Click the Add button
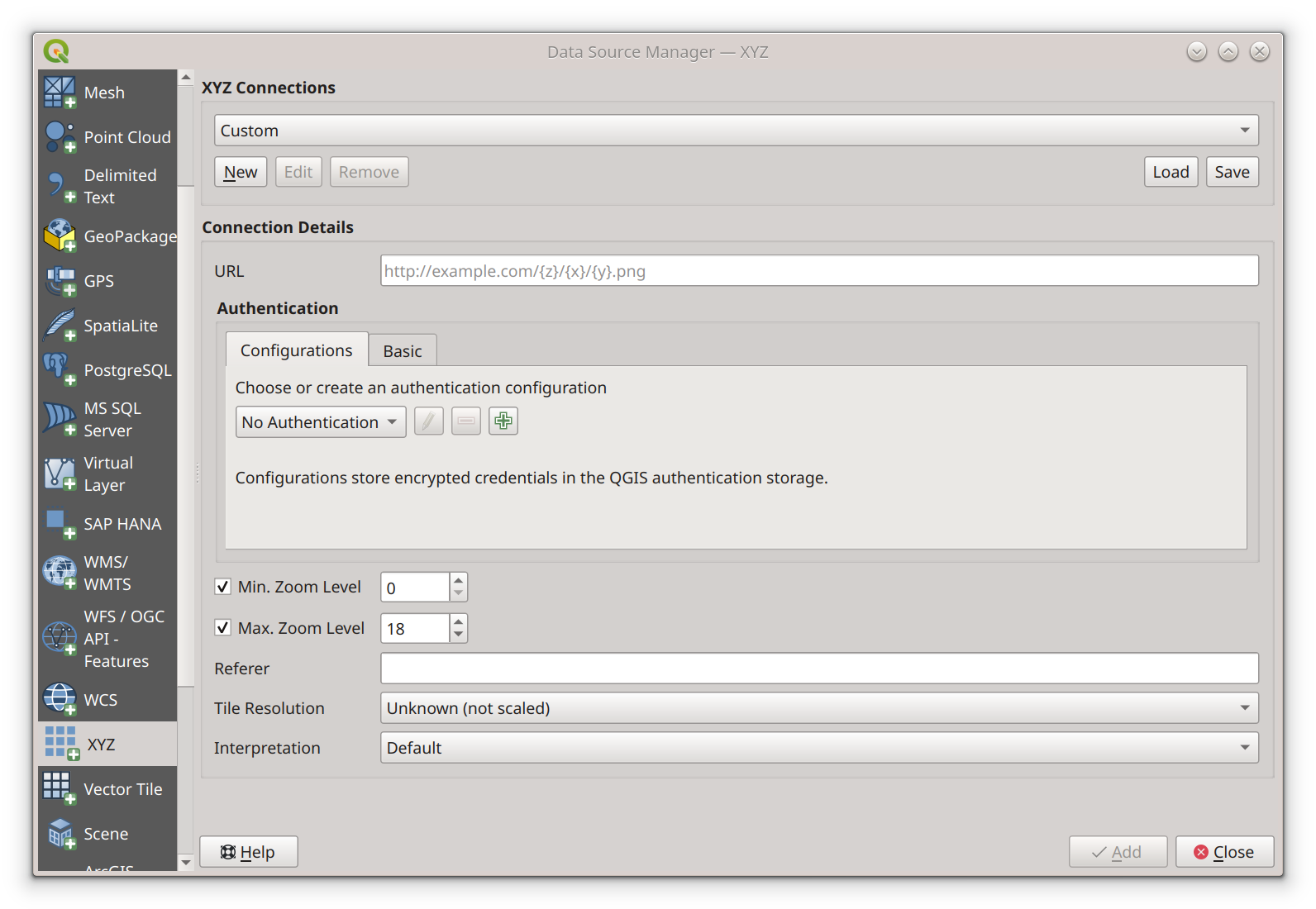This screenshot has height=909, width=1316. (1118, 852)
